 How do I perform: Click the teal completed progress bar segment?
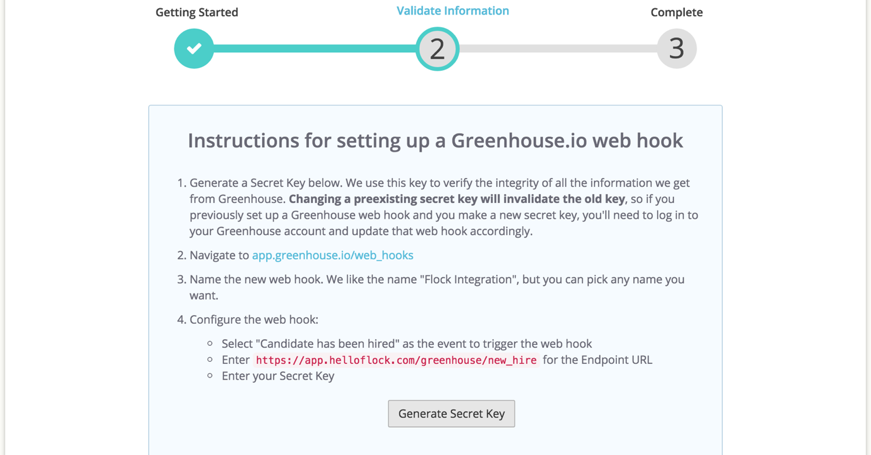click(x=315, y=49)
